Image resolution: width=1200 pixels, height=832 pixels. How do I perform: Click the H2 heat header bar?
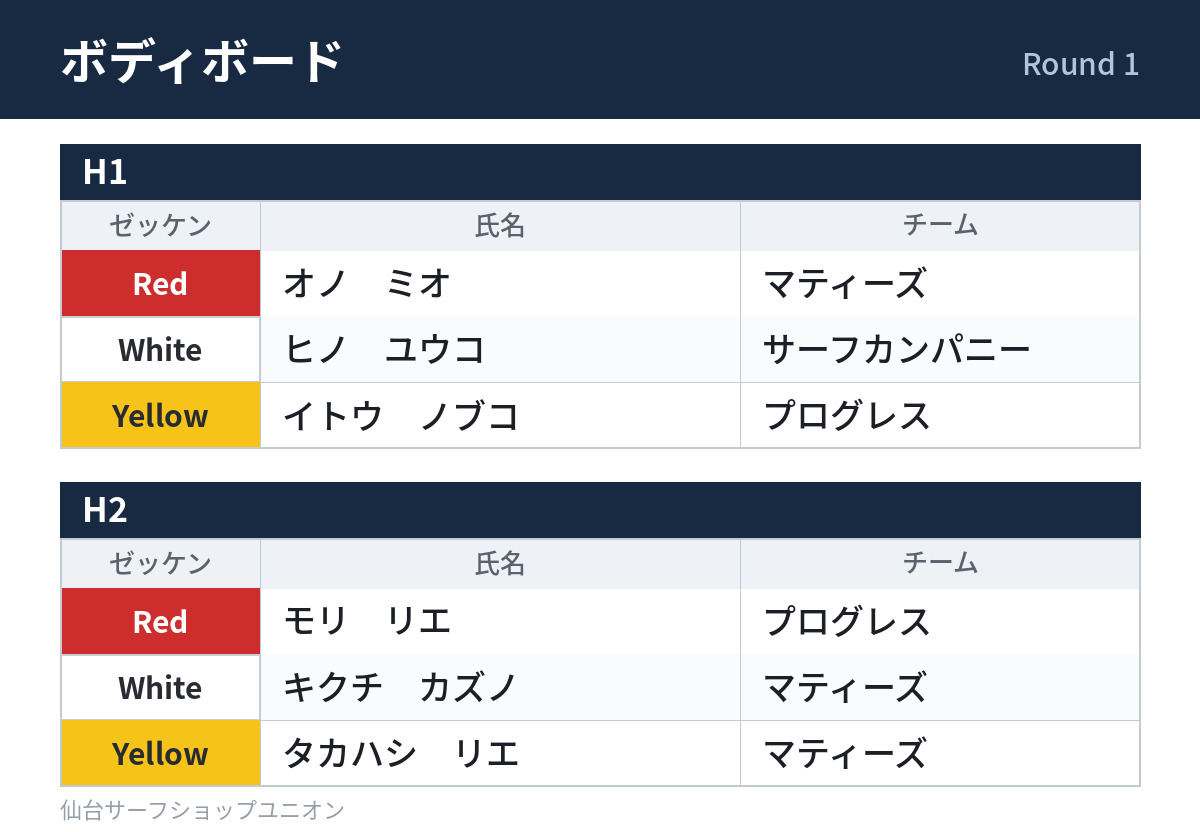(x=600, y=510)
